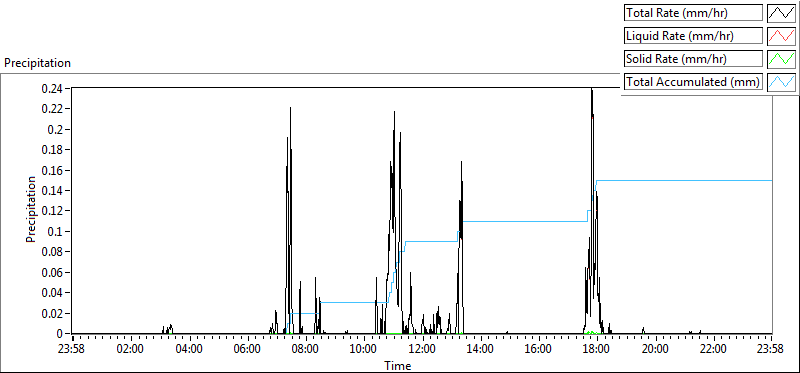Click the 22:00 time tick label
Viewport: 800px width, 373px height.
point(713,350)
